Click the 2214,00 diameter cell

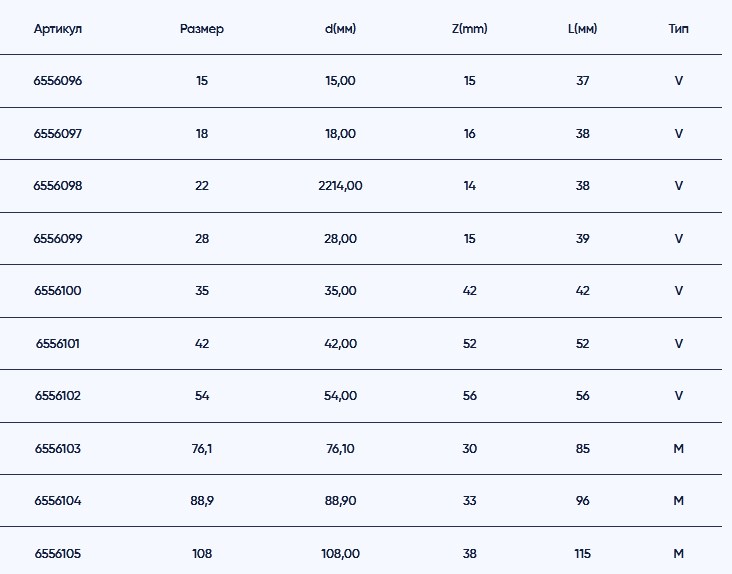pyautogui.click(x=341, y=186)
